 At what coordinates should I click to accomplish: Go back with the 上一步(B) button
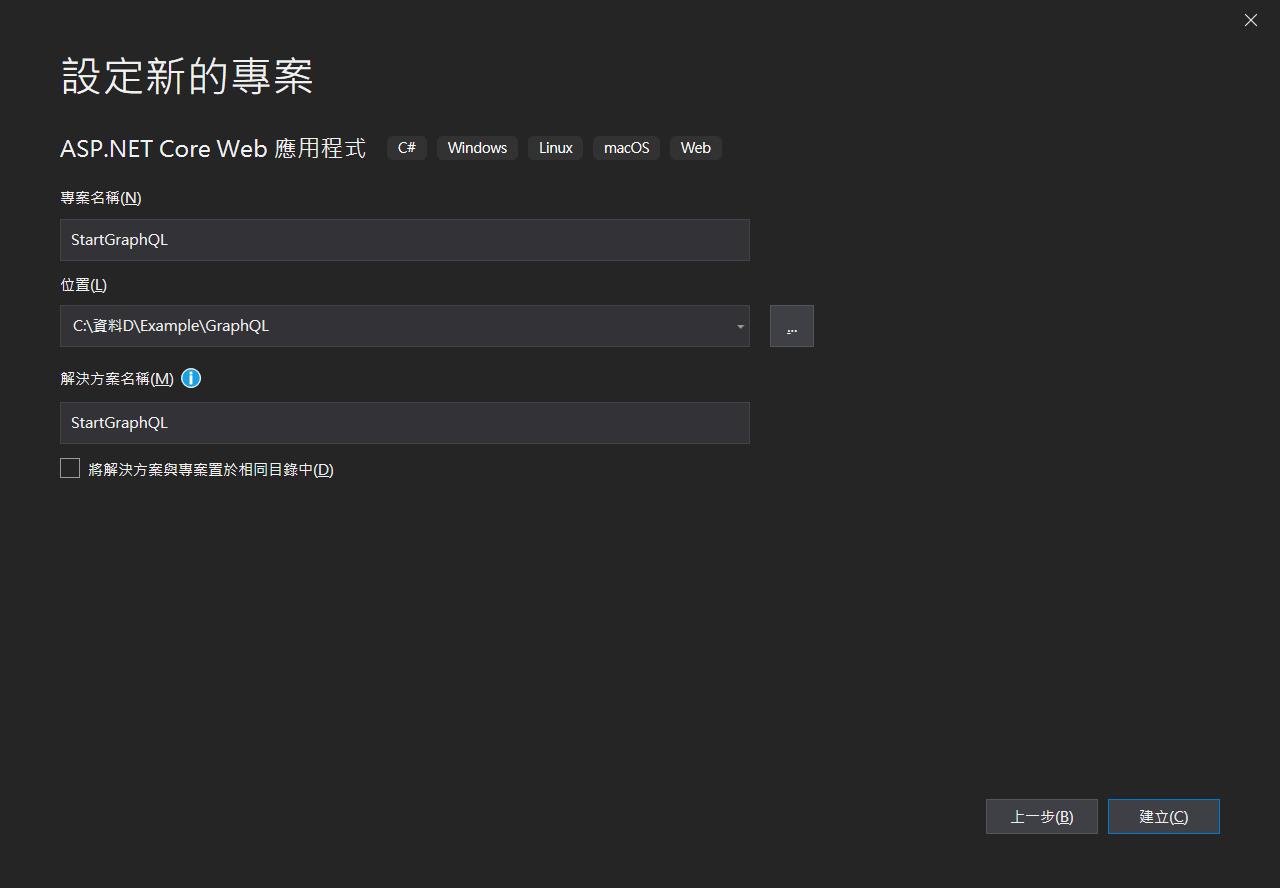click(1042, 816)
